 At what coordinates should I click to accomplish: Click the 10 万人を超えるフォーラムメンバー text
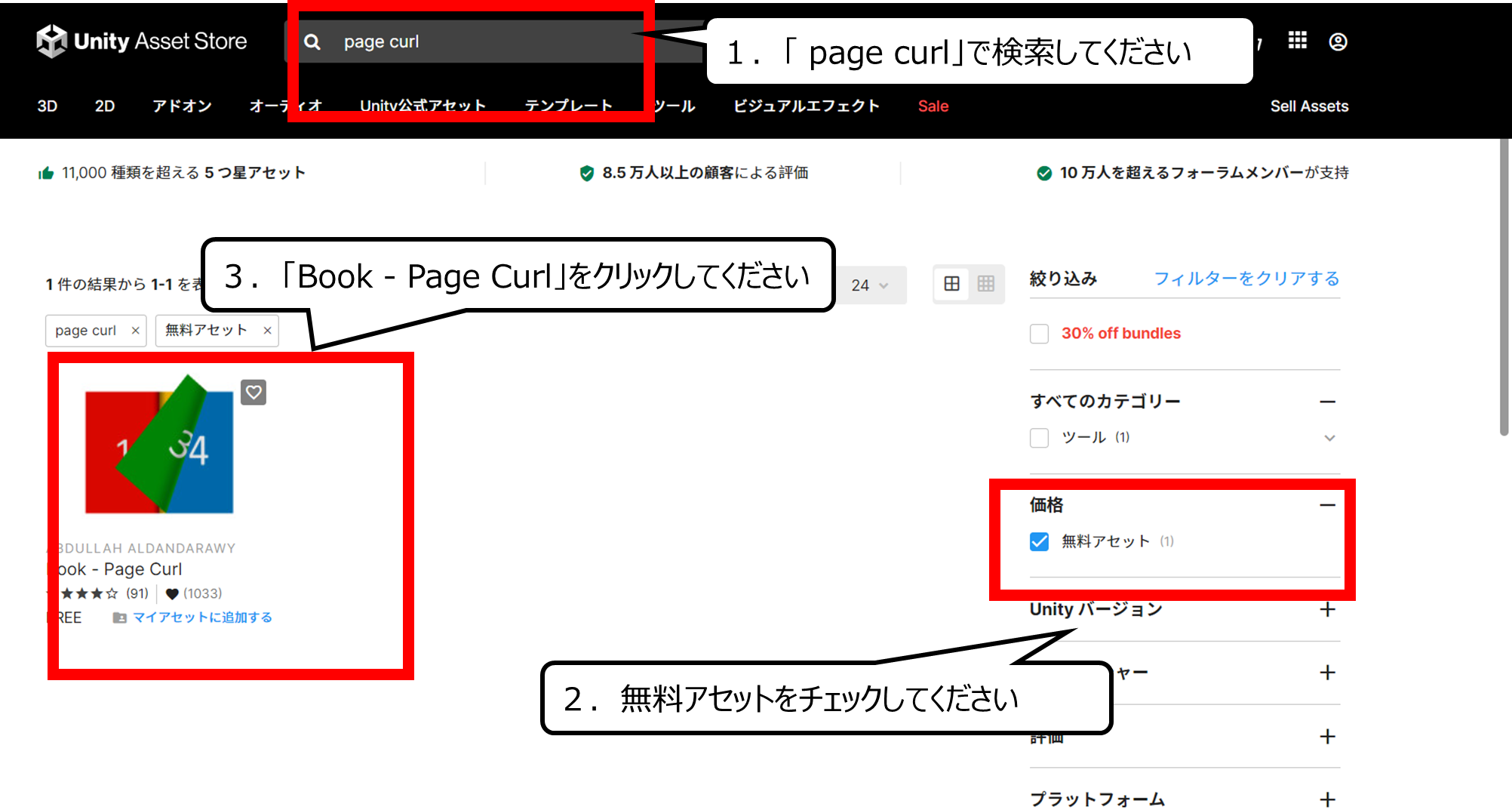1203,173
